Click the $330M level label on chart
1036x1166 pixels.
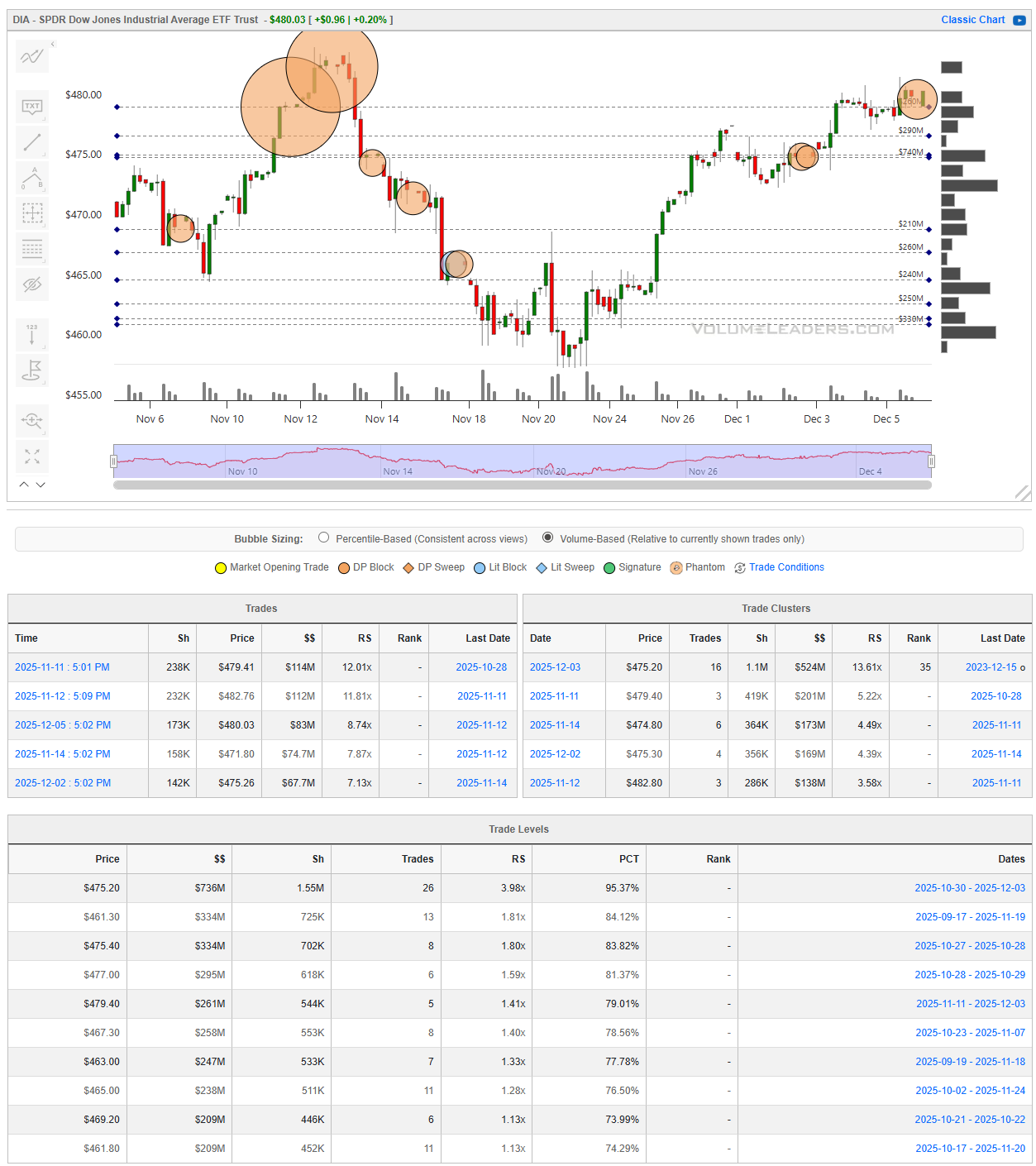tap(911, 319)
